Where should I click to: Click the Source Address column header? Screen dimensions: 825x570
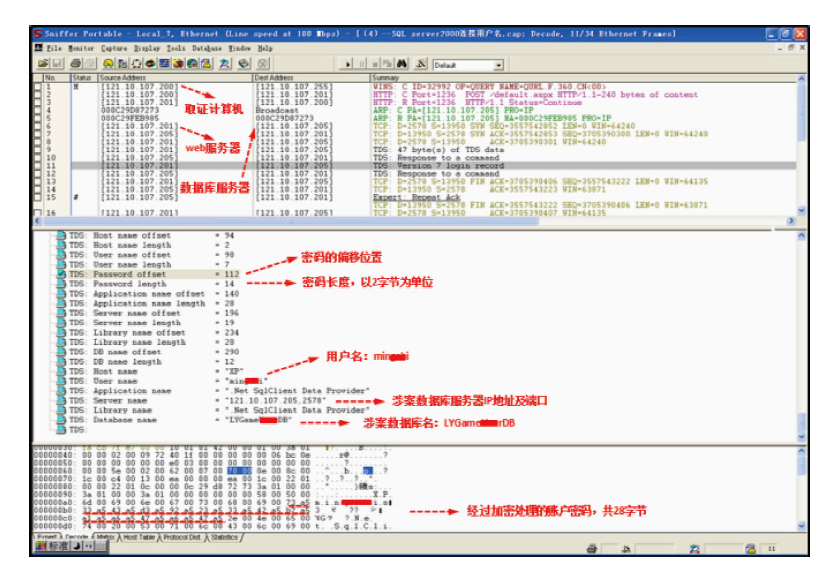[176, 78]
